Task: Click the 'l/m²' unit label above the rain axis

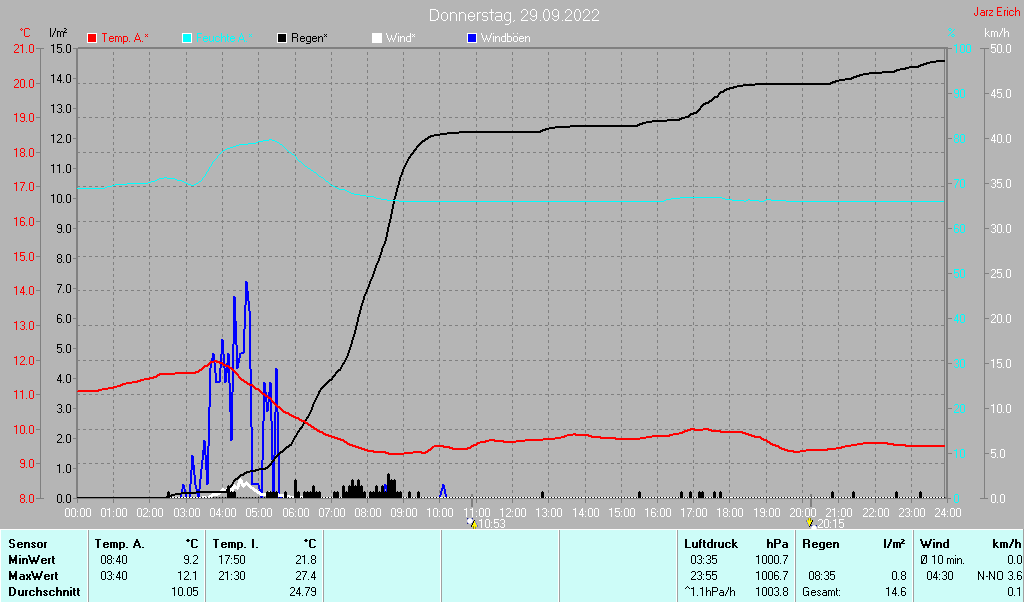Action: click(58, 33)
